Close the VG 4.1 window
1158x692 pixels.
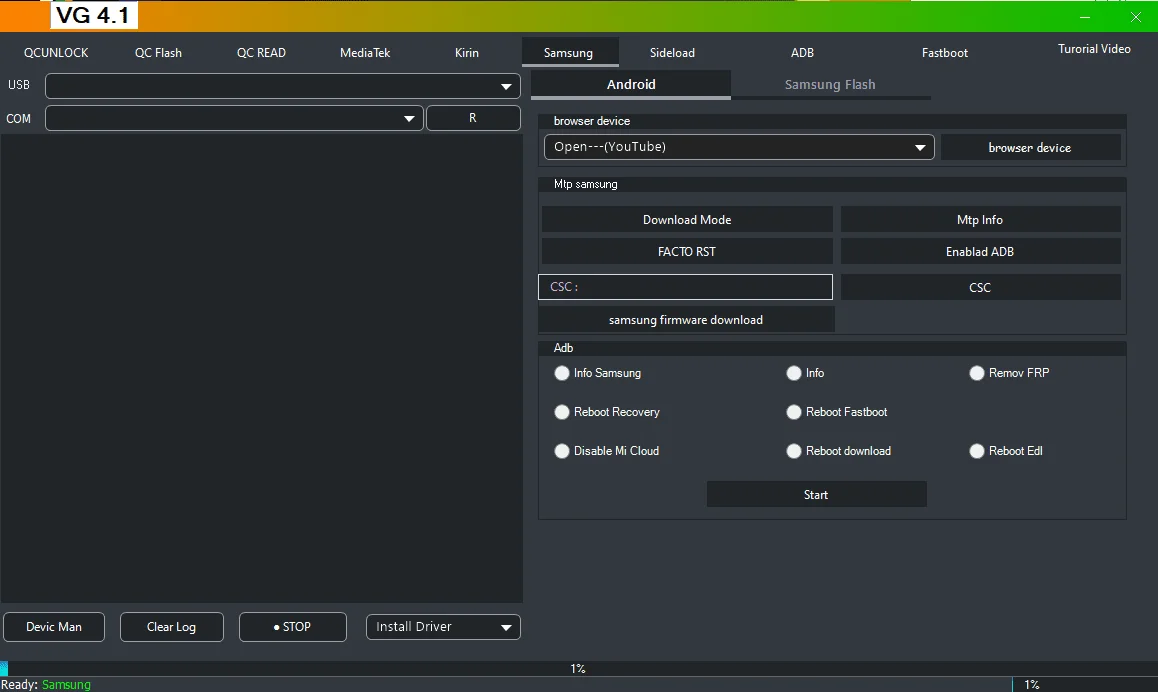click(1136, 16)
